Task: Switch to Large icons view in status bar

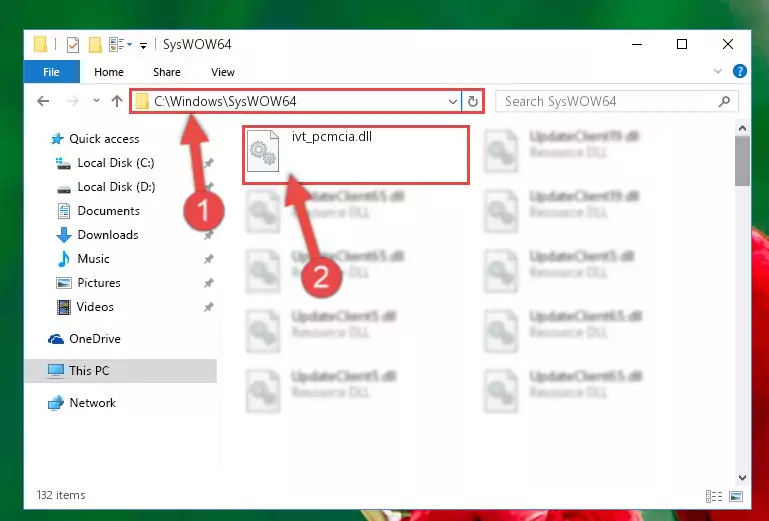Action: tap(736, 496)
